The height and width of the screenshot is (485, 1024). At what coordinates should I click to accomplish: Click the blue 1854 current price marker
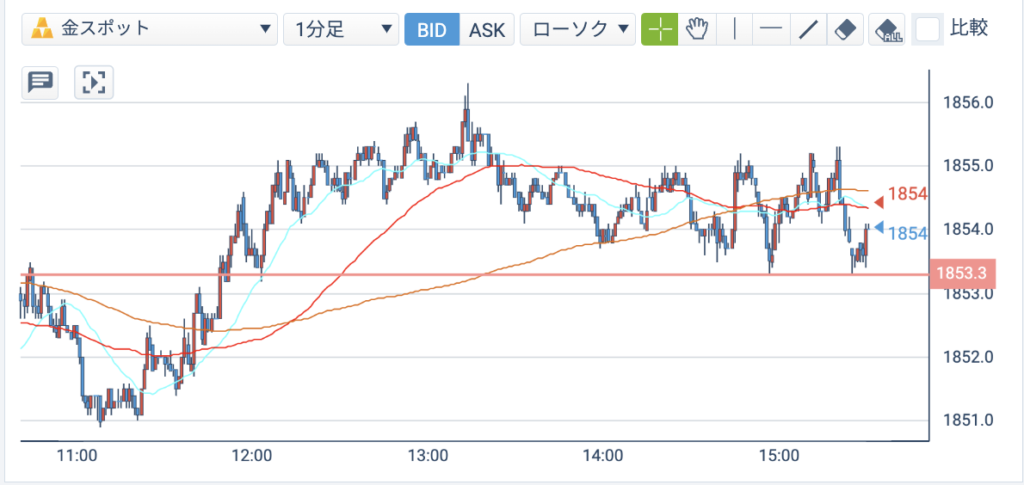coord(901,232)
